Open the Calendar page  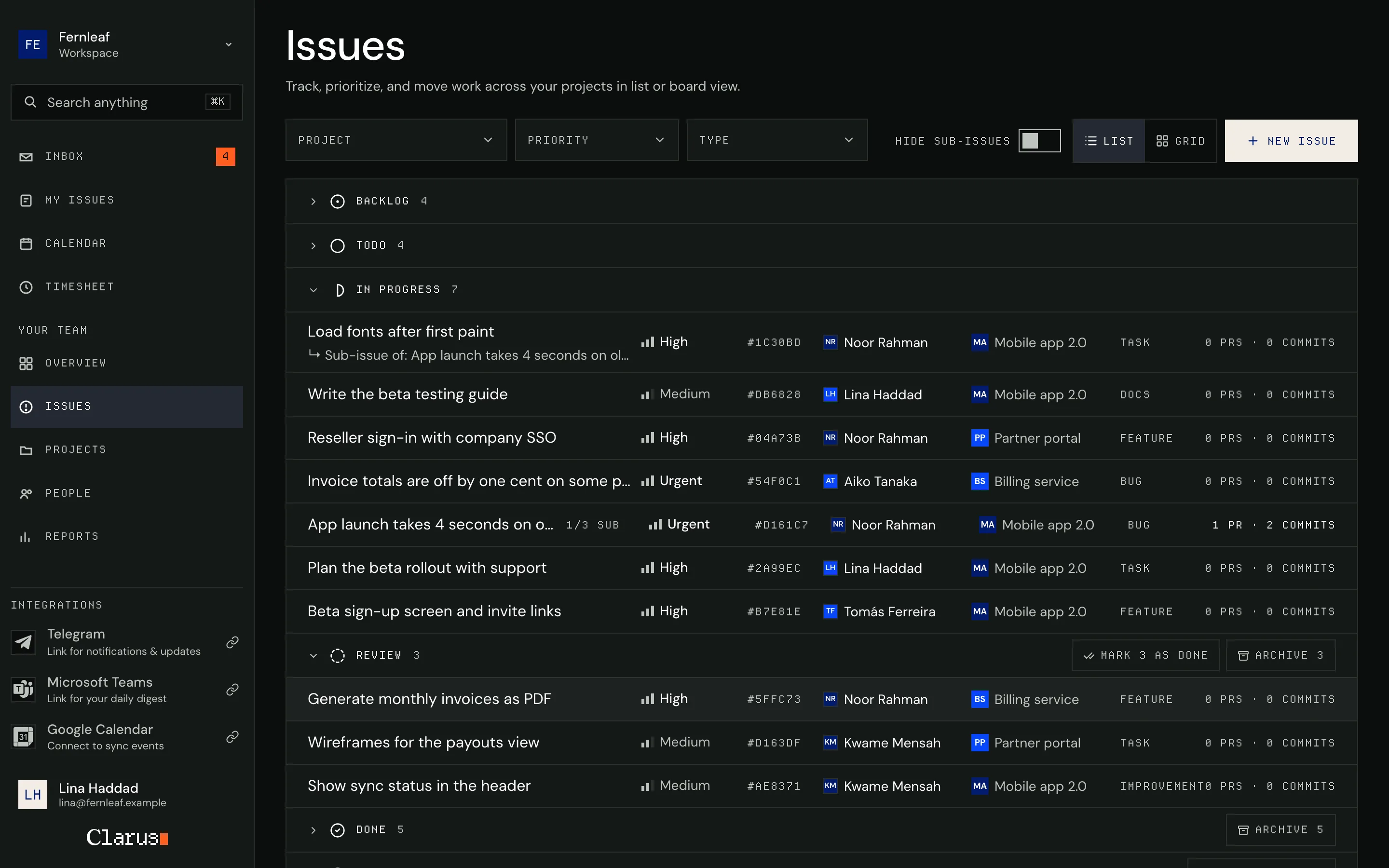(127, 244)
